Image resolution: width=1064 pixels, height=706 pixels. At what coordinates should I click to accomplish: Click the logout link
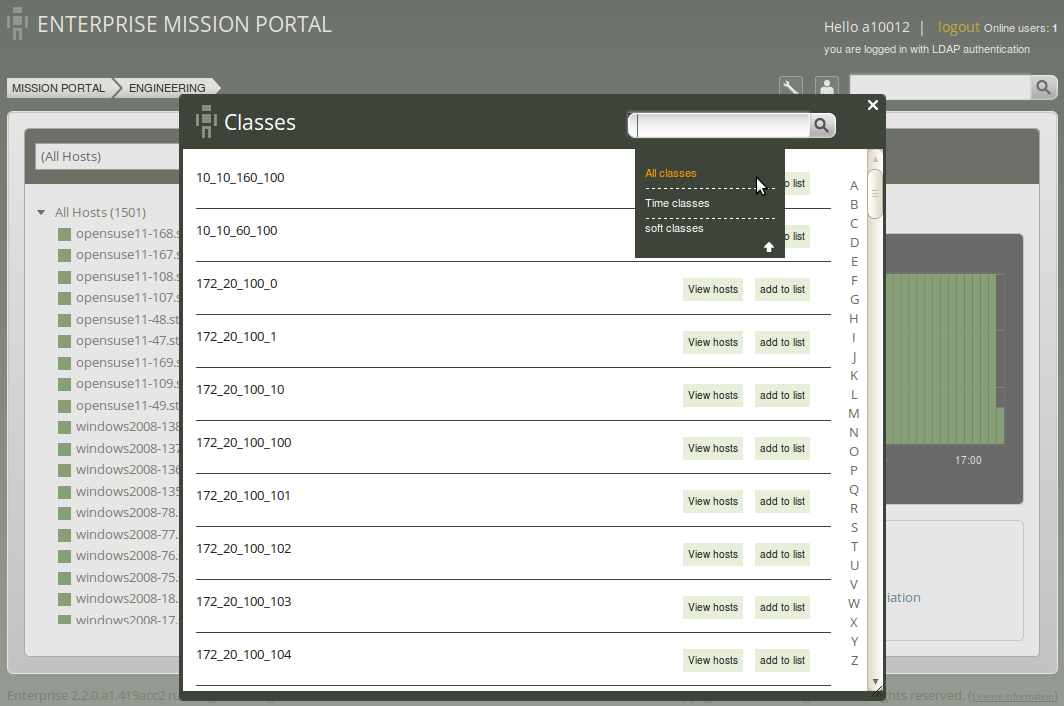point(958,27)
